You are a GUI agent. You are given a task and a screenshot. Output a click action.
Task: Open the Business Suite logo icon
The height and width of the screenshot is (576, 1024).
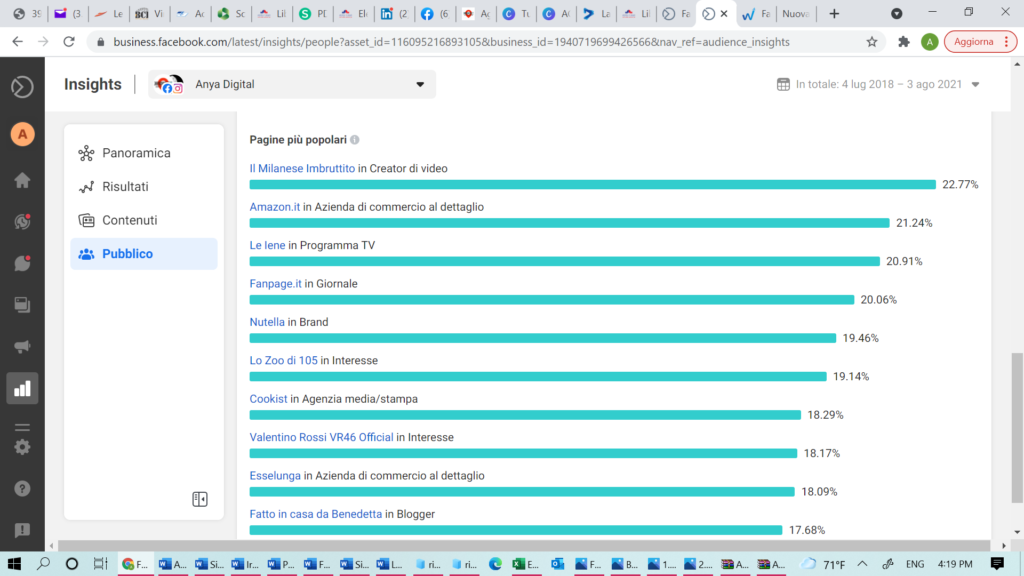coord(22,87)
